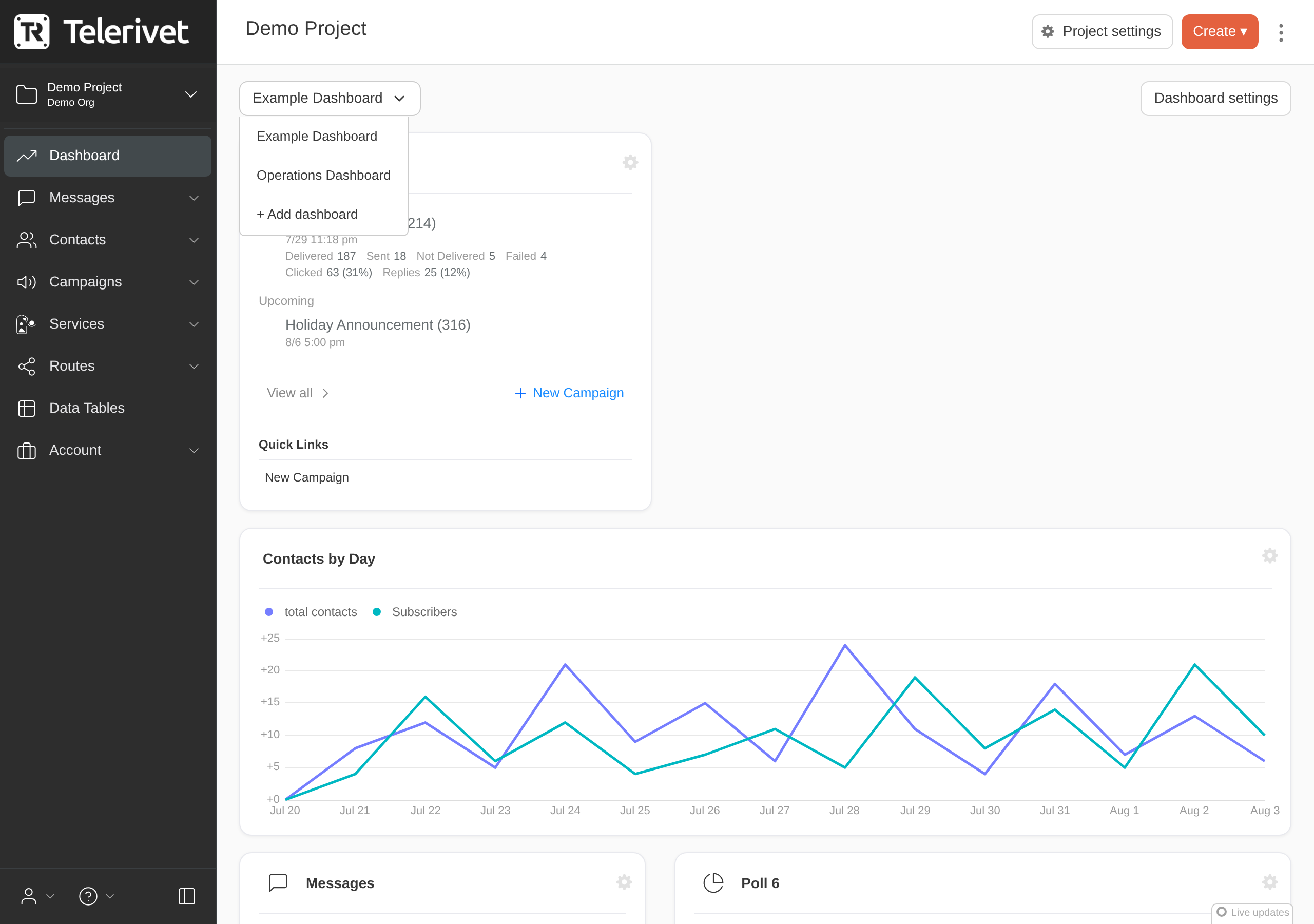Viewport: 1314px width, 924px height.
Task: Toggle Subscribers series in legend
Action: (414, 612)
